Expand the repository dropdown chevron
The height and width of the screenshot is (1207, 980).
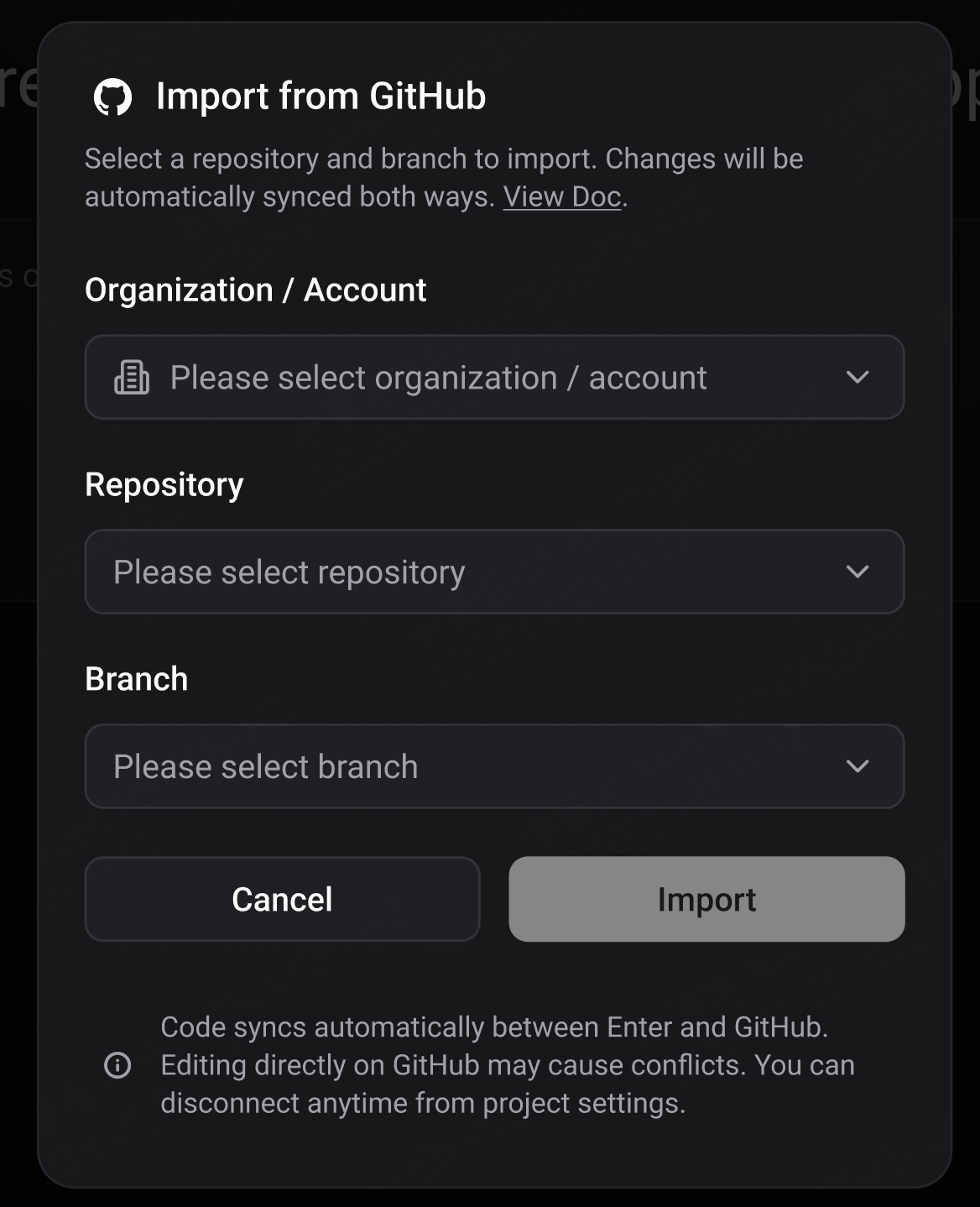point(857,572)
